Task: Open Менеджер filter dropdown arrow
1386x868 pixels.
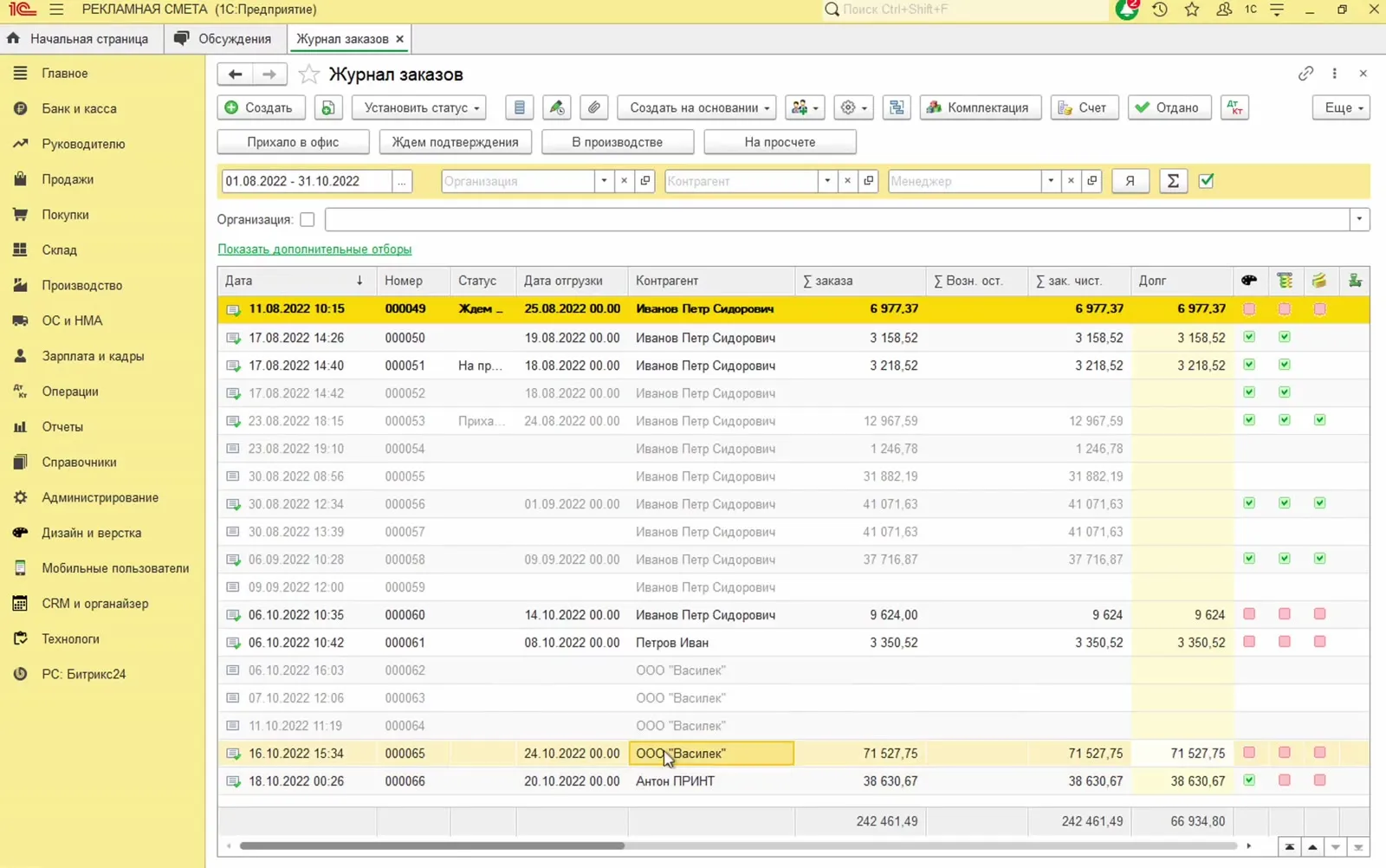Action: (1051, 181)
